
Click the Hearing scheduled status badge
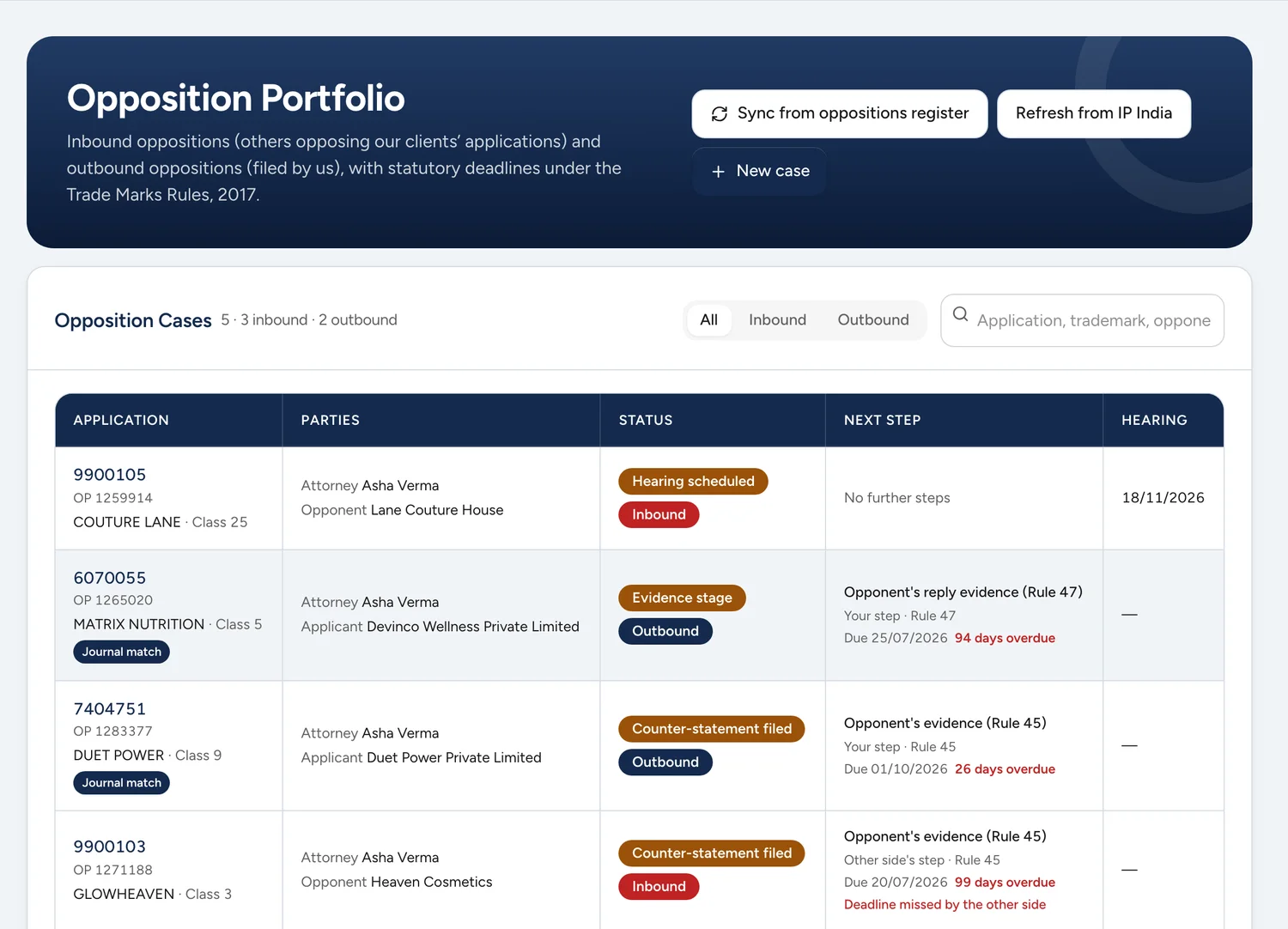click(x=693, y=482)
